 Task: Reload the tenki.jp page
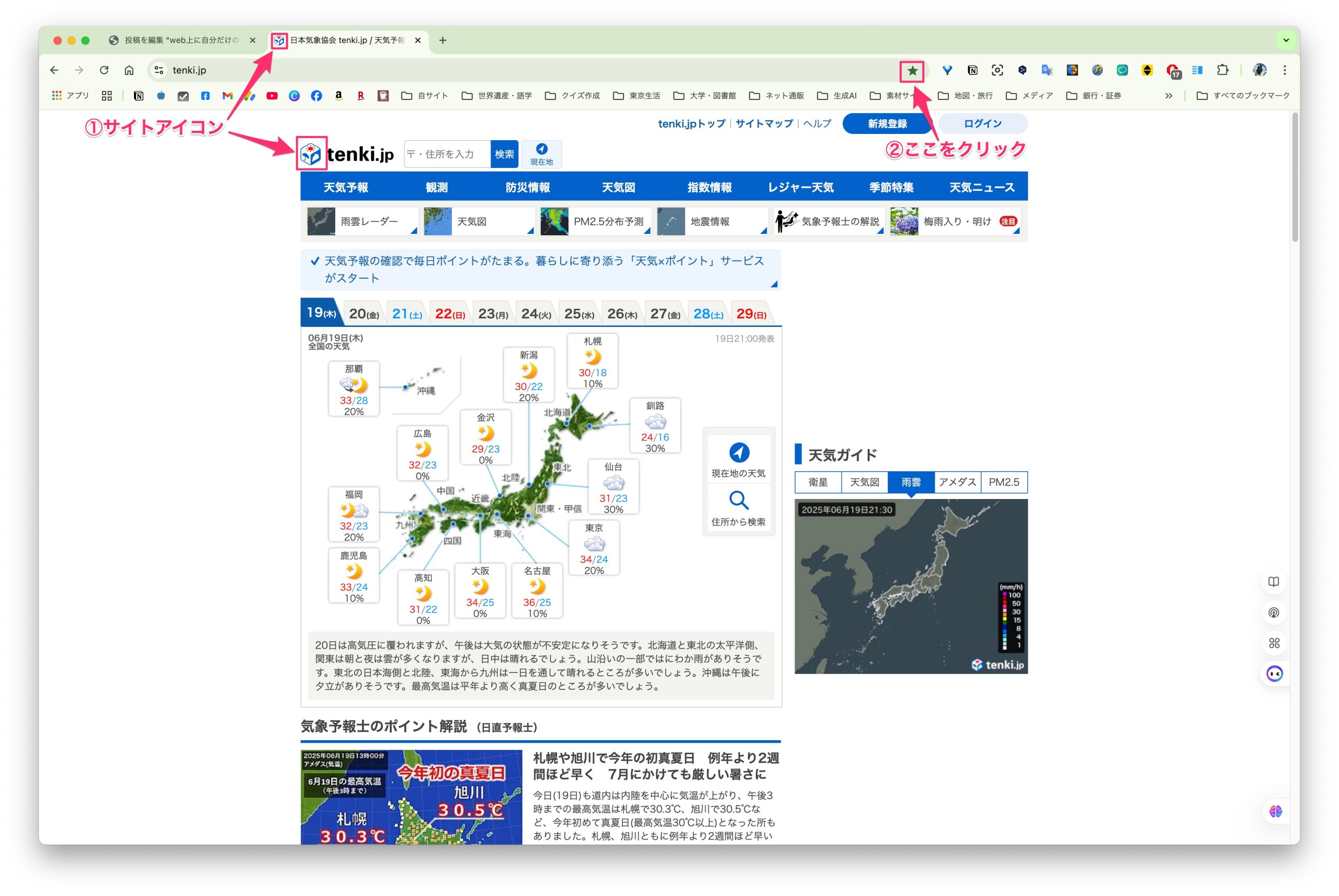[104, 70]
